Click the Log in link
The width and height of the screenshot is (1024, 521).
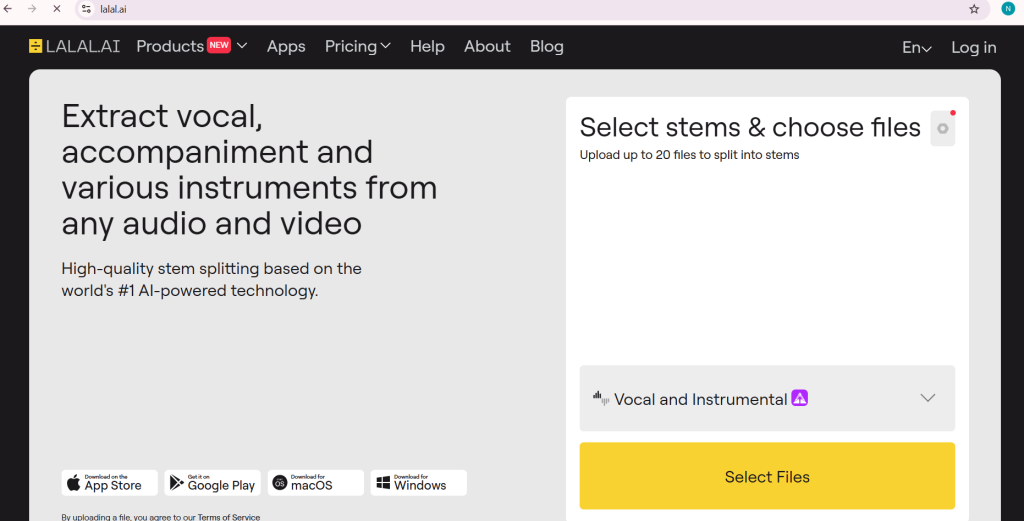973,47
